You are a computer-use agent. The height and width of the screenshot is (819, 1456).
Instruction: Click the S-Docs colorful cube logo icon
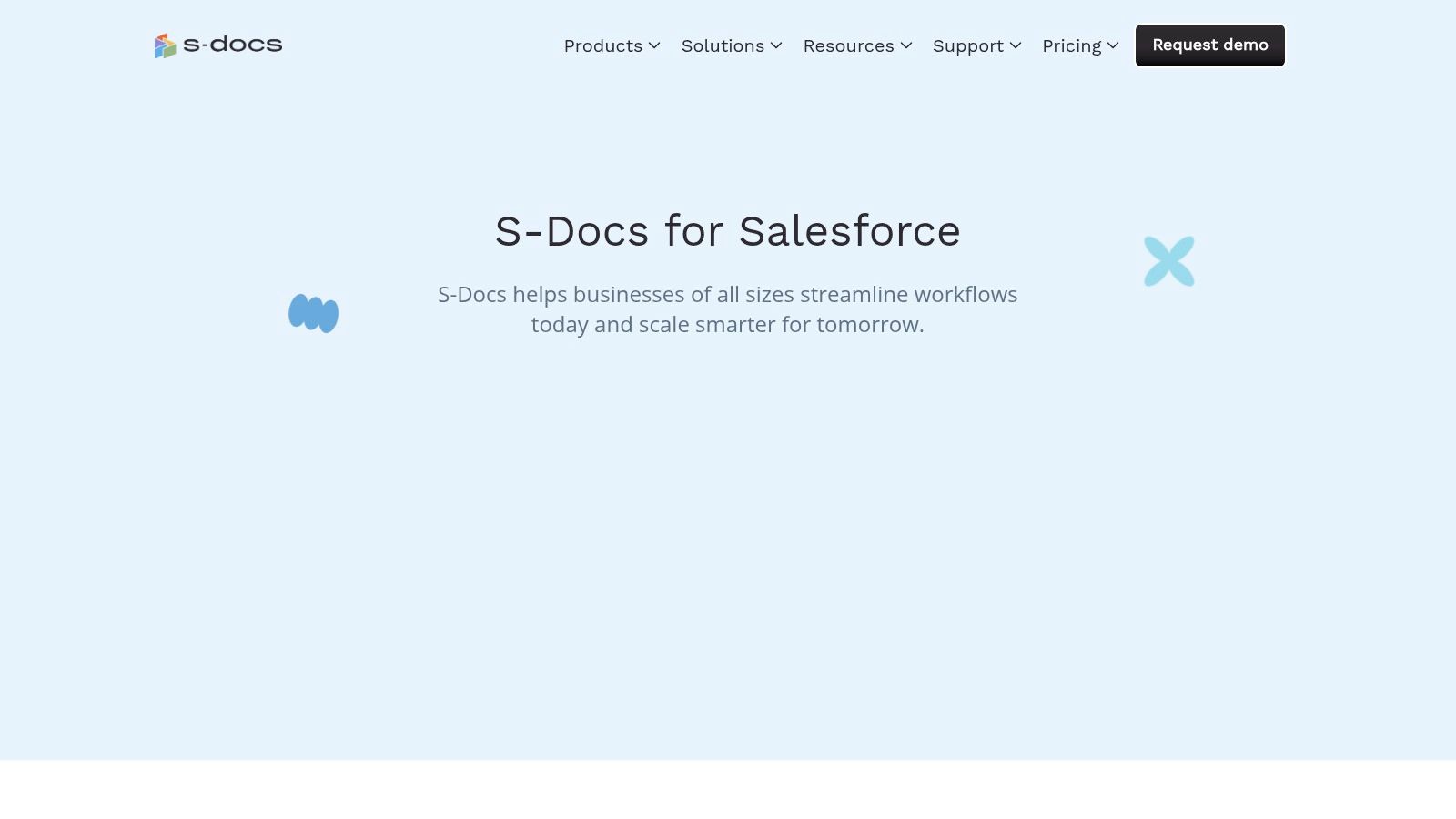tap(165, 45)
